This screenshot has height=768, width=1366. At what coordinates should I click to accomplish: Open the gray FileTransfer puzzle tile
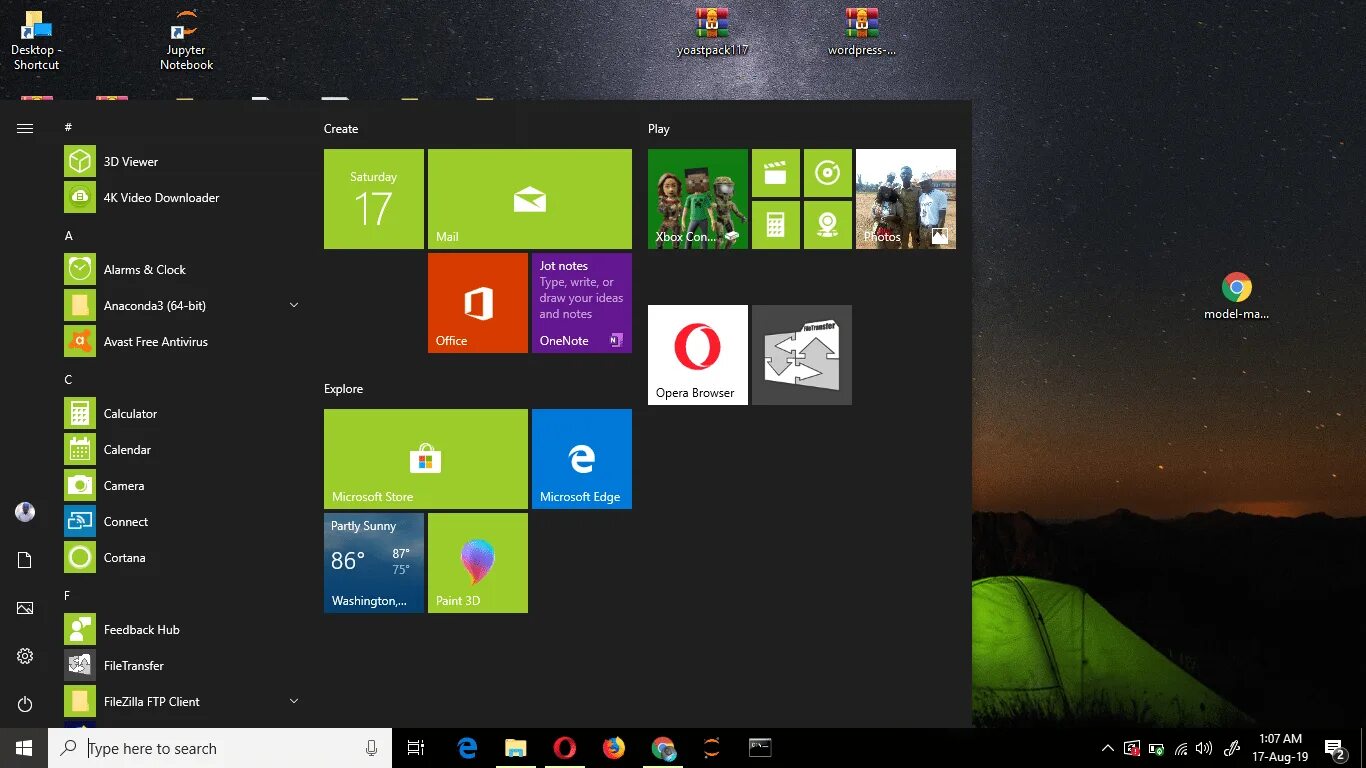coord(802,355)
